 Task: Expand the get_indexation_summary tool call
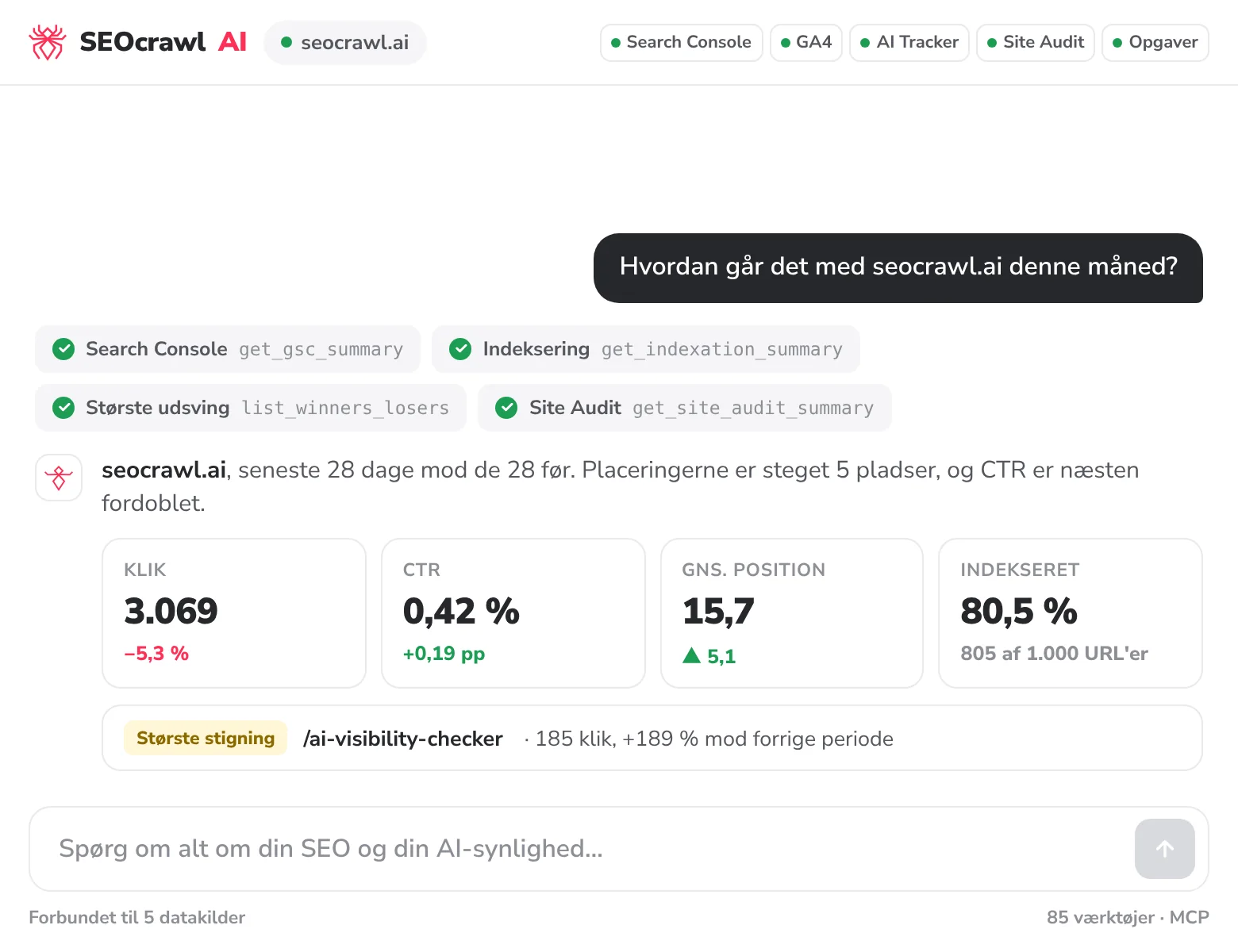[646, 349]
